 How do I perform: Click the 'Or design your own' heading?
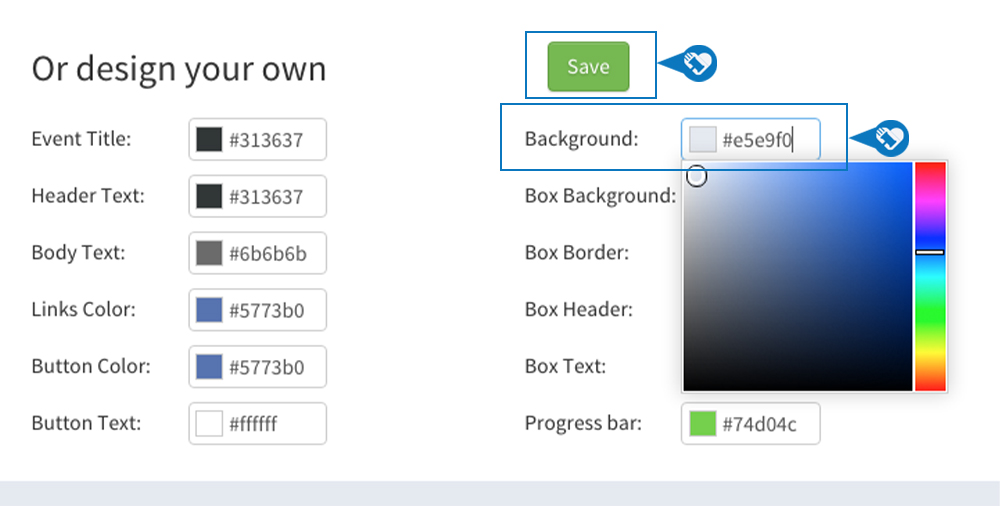pyautogui.click(x=179, y=68)
